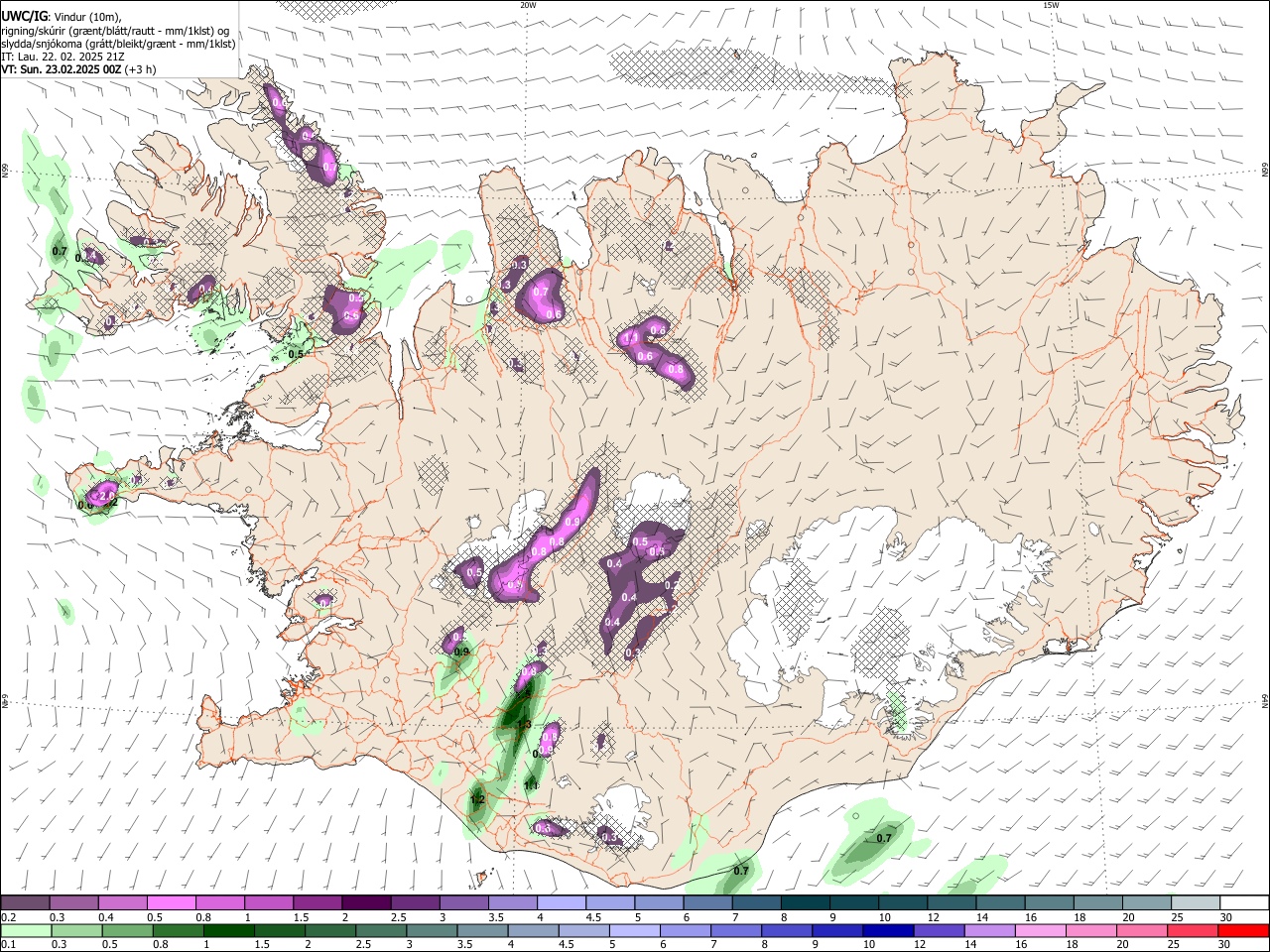1270x952 pixels.
Task: Click the '1.3' rain value on the map
Action: (525, 725)
